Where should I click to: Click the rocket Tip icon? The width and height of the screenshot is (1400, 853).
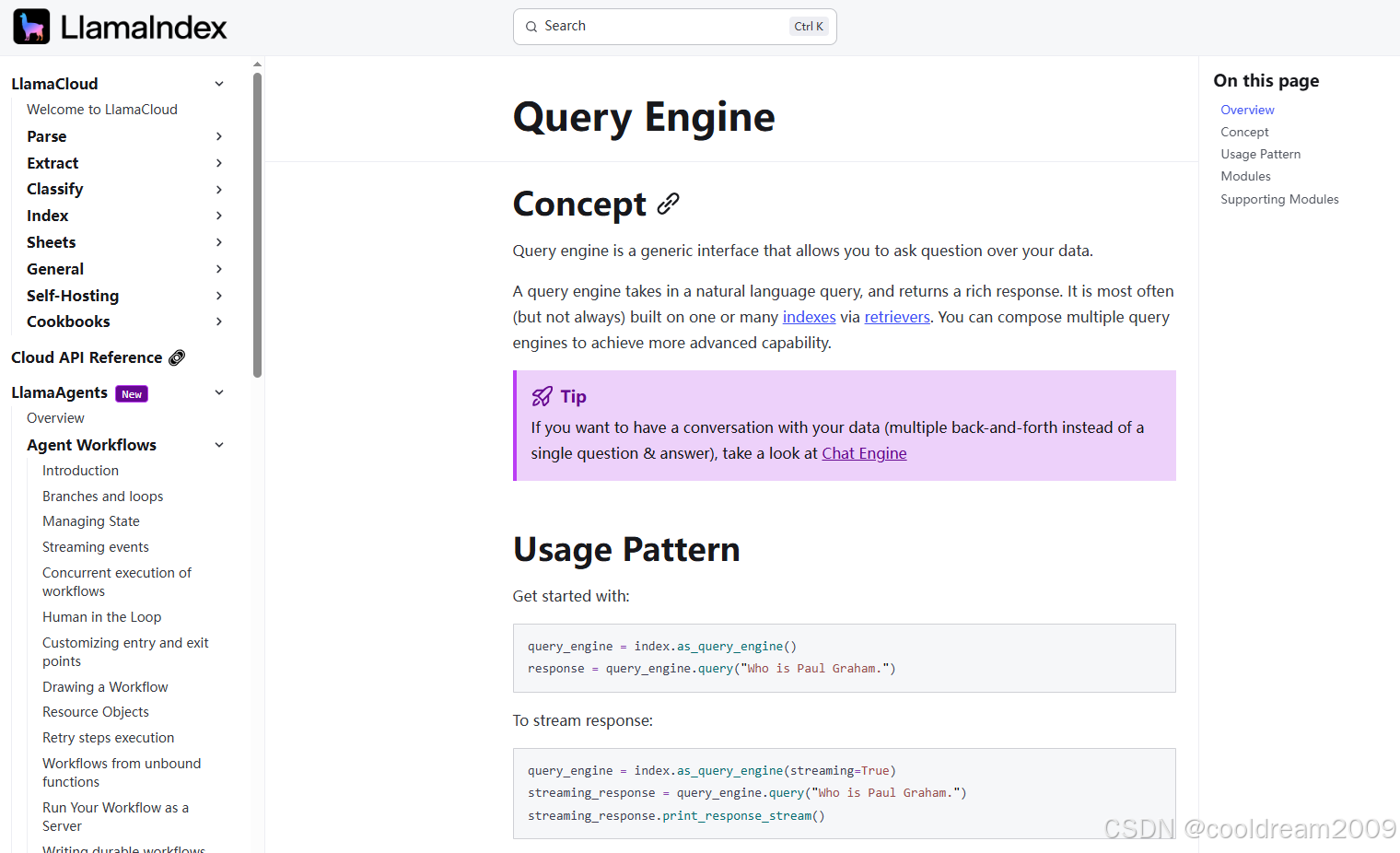tap(542, 397)
